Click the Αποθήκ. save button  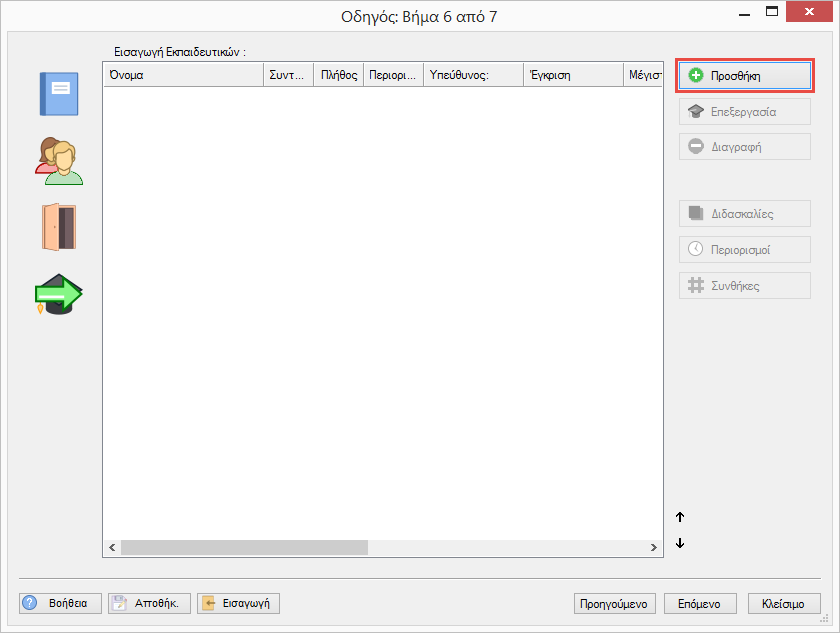[148, 603]
